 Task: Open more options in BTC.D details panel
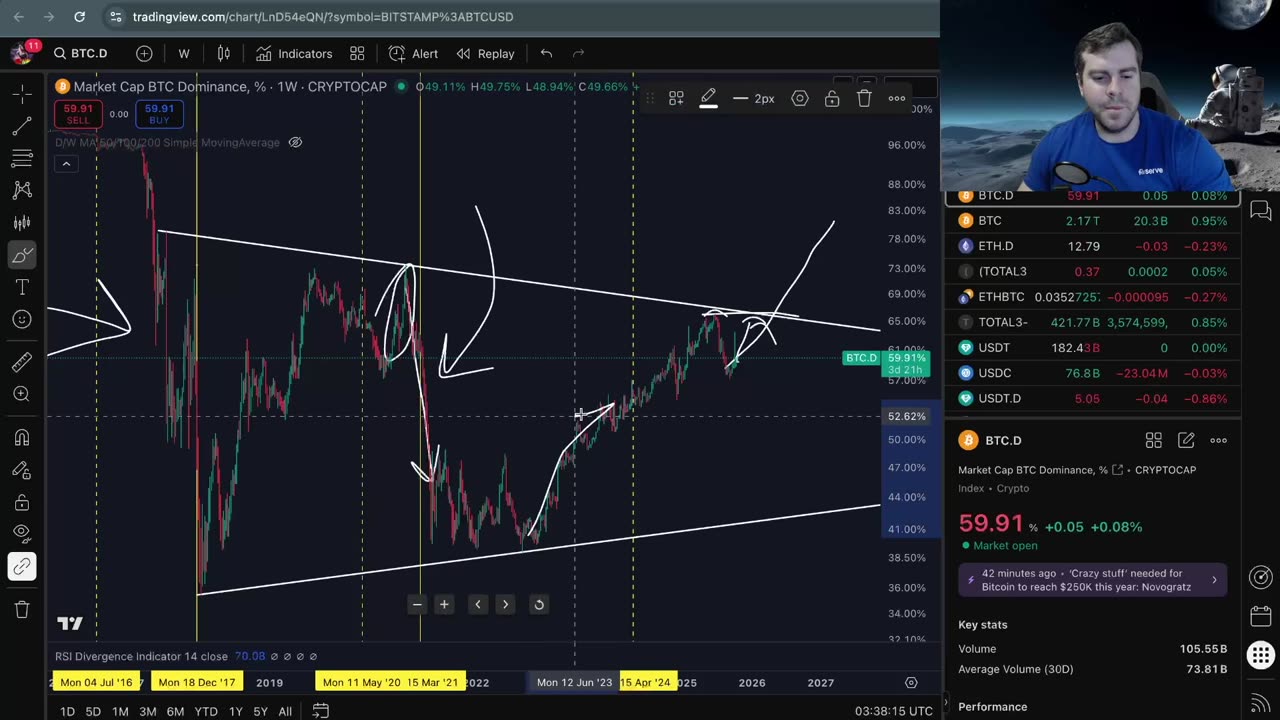pos(1218,440)
